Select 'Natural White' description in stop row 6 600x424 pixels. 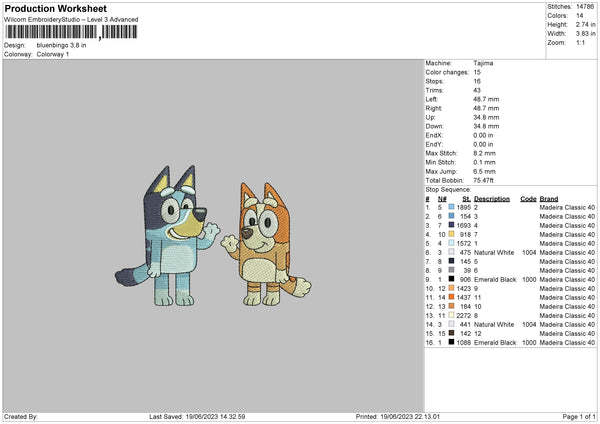(x=494, y=253)
